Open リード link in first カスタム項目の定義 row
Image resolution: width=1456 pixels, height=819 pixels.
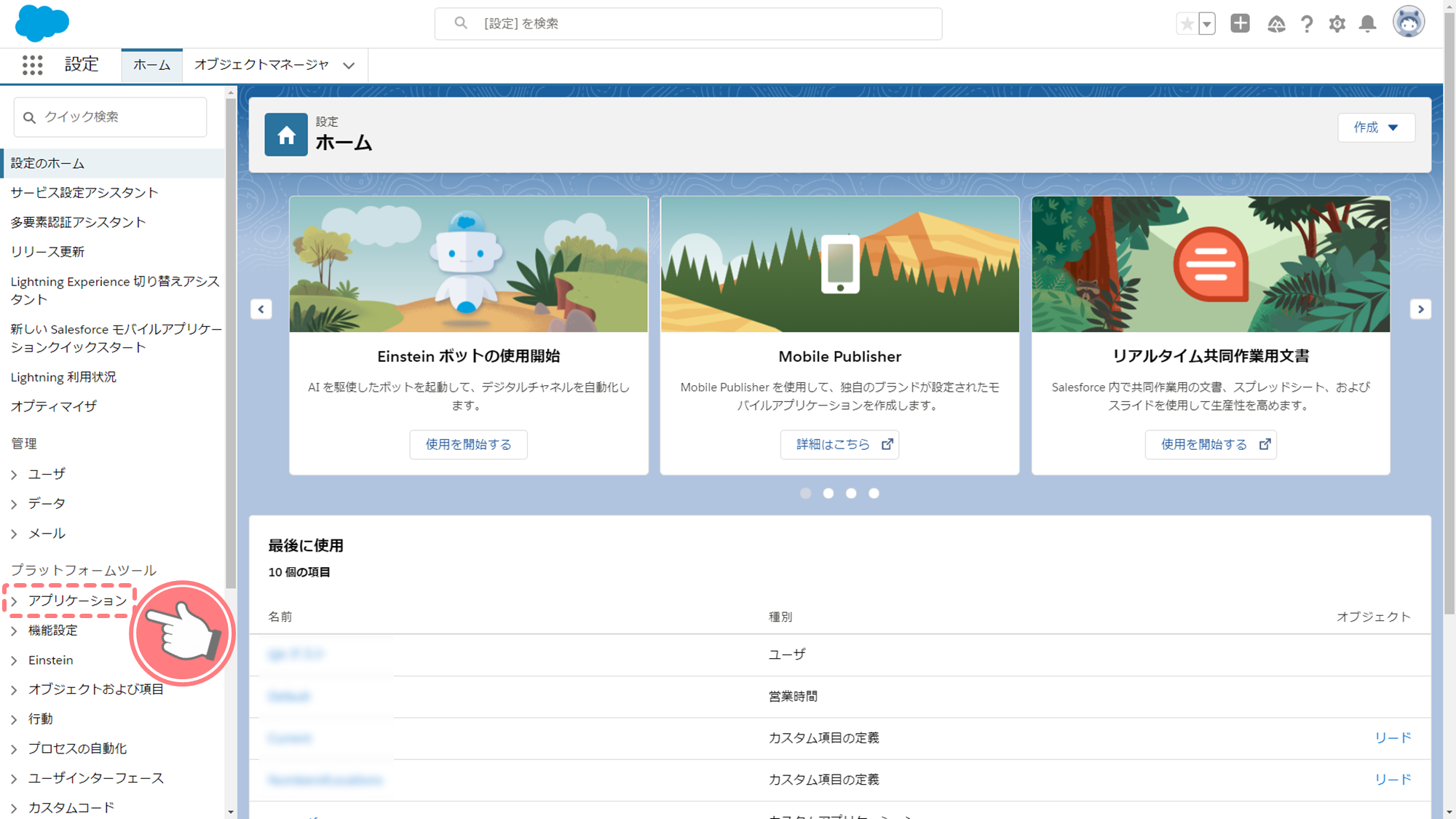[x=1393, y=737]
